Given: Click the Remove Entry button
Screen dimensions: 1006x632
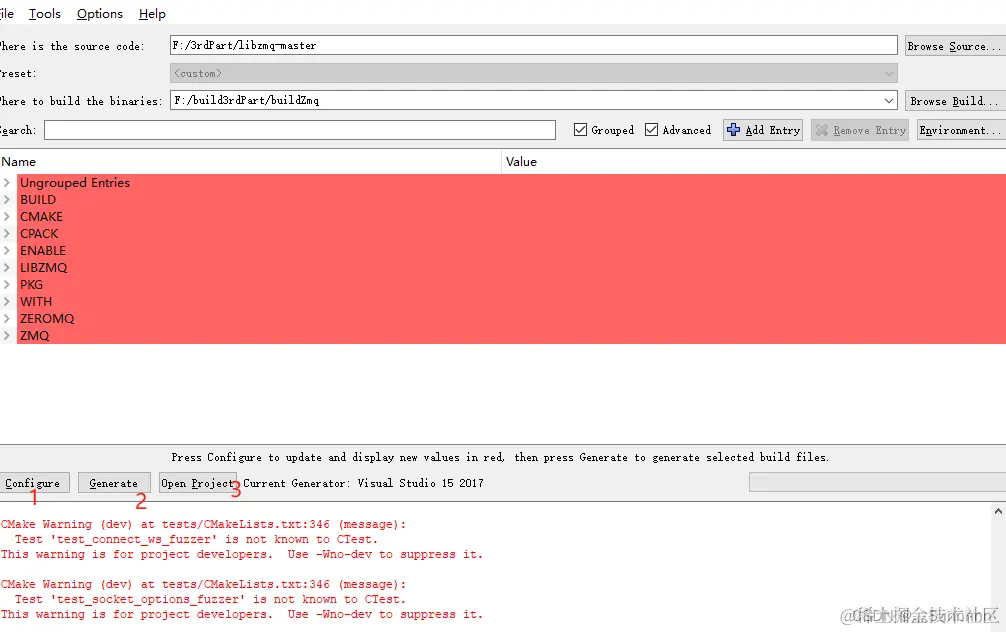Looking at the screenshot, I should point(860,130).
